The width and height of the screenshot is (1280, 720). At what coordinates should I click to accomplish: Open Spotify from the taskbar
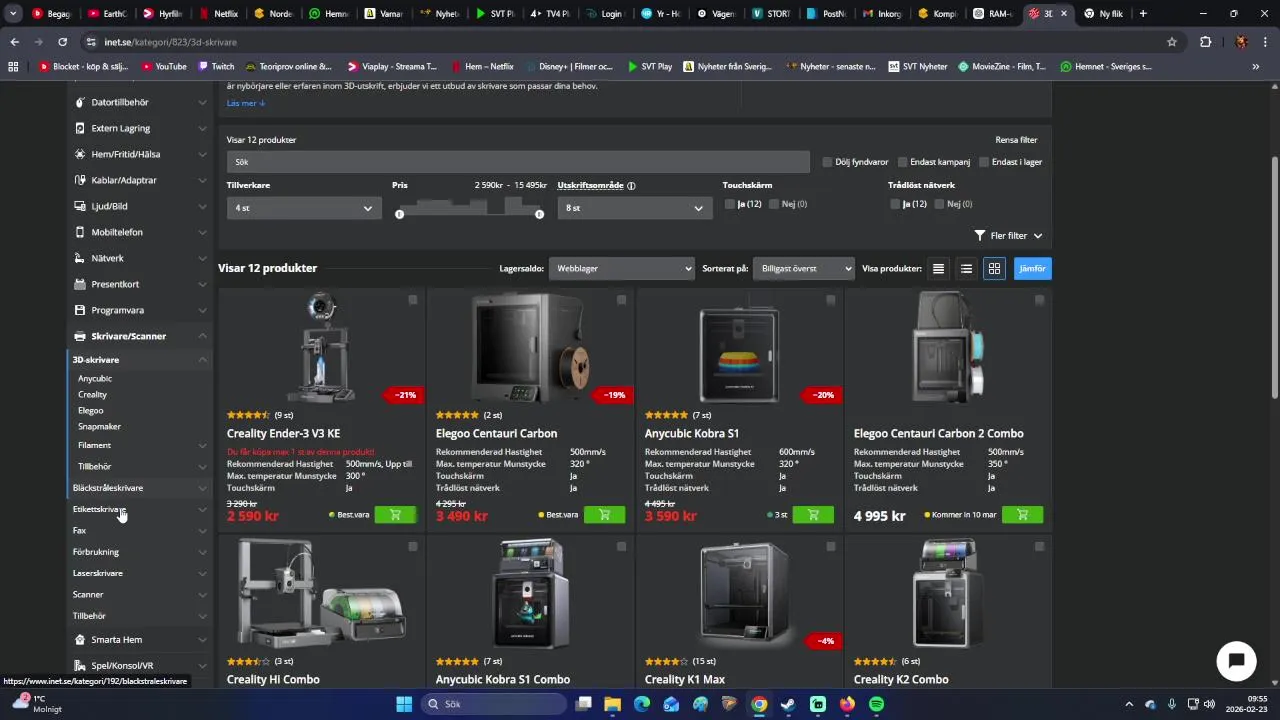pos(877,704)
